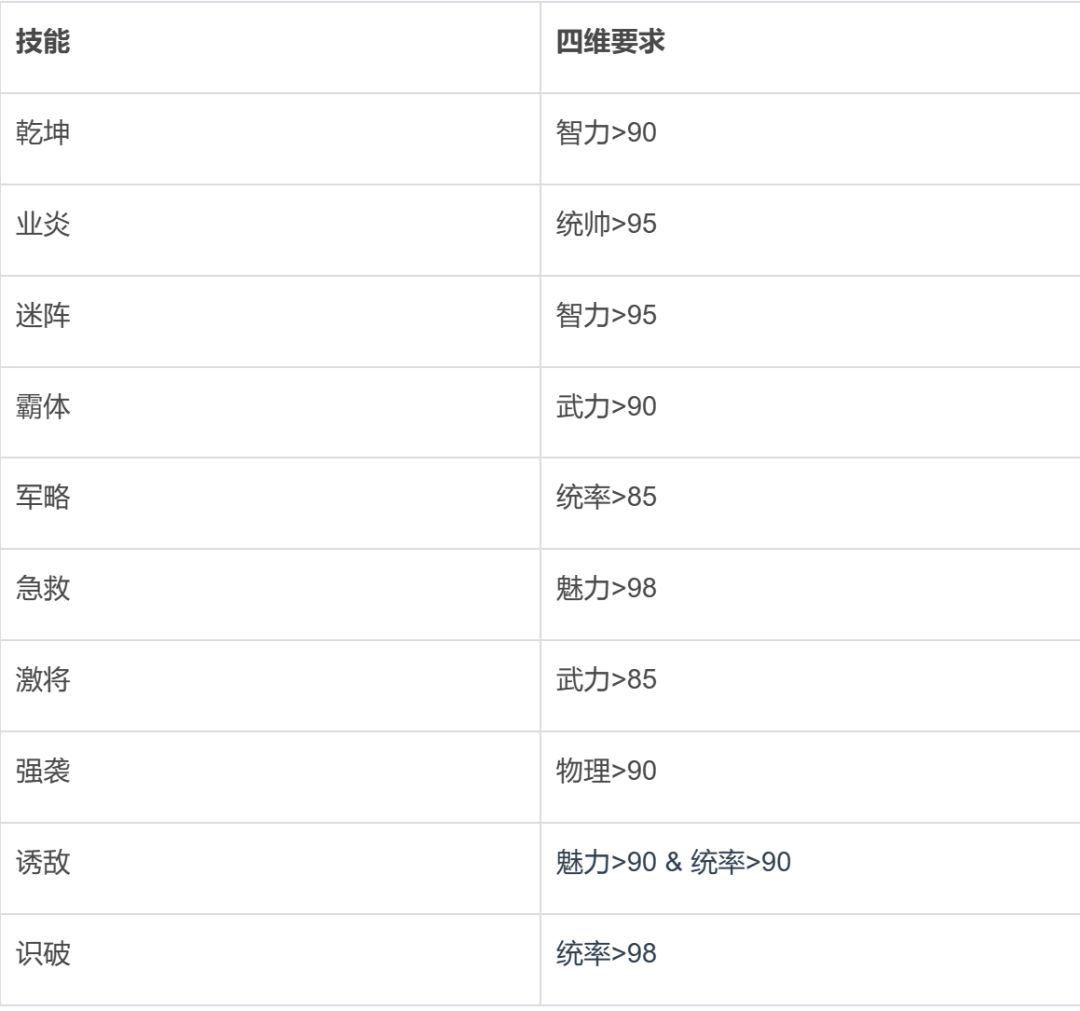Select the 魅力>98 requirement text
Screen dimensions: 1080x1011
click(x=606, y=589)
